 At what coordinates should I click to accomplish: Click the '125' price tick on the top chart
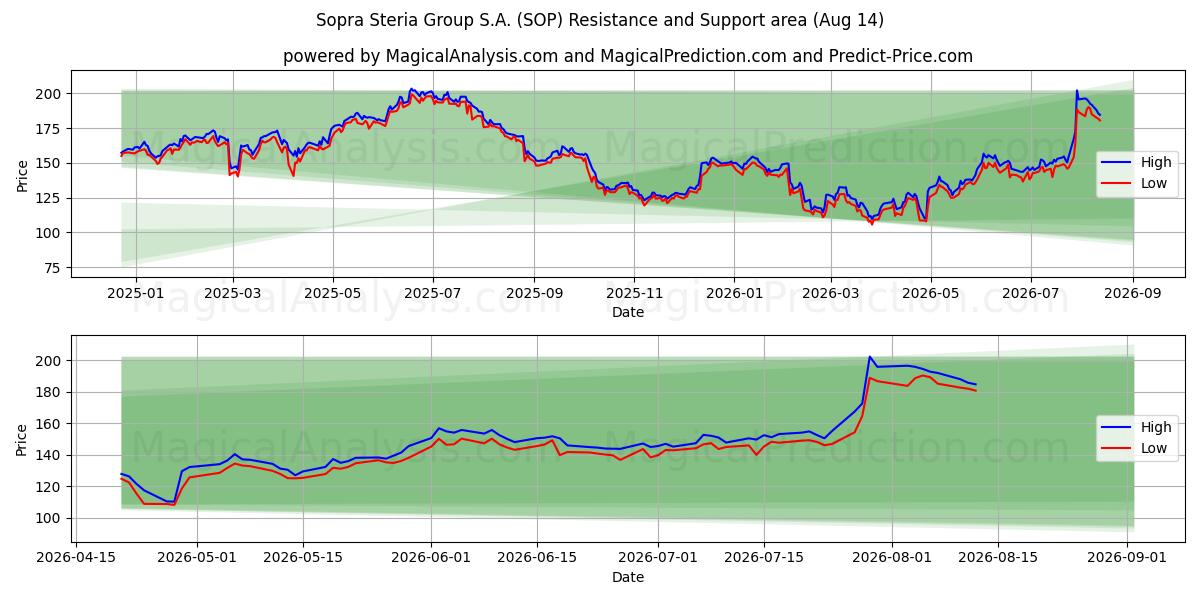pyautogui.click(x=51, y=198)
